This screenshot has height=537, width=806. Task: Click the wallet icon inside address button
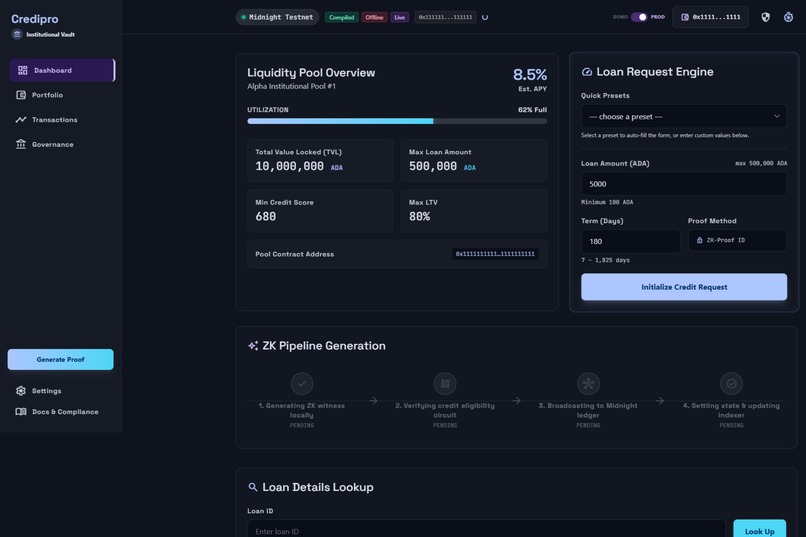click(x=685, y=17)
